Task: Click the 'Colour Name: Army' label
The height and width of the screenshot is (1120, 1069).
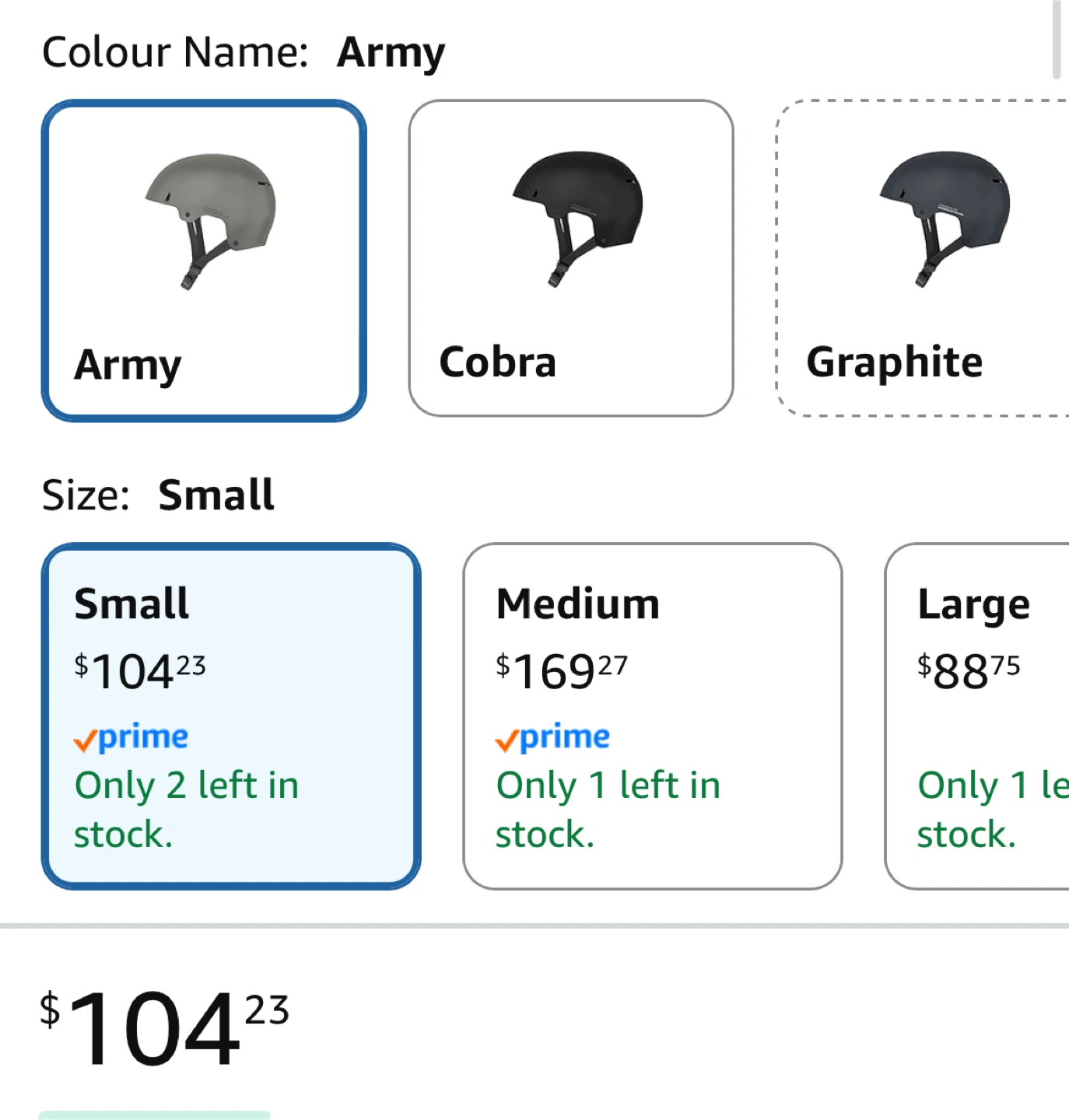Action: 244,53
